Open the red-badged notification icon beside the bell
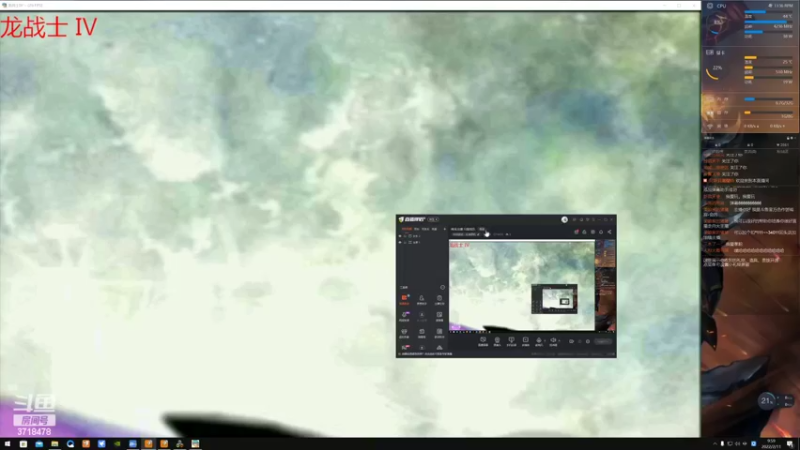The width and height of the screenshot is (800, 450). pyautogui.click(x=577, y=232)
